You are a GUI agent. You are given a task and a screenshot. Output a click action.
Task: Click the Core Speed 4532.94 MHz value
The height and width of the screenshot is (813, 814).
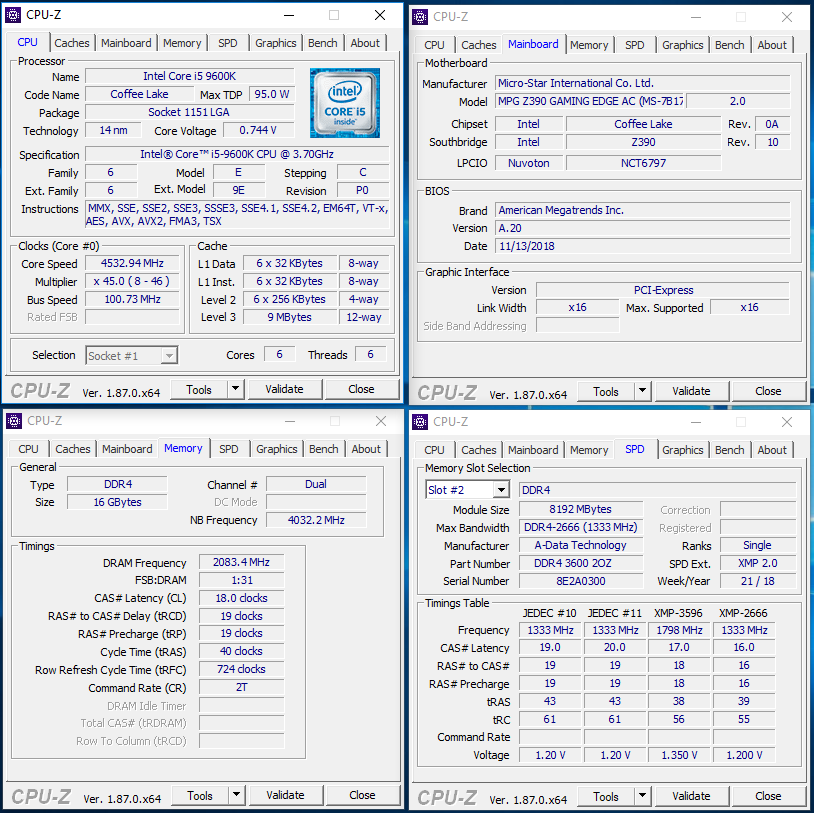pyautogui.click(x=132, y=263)
